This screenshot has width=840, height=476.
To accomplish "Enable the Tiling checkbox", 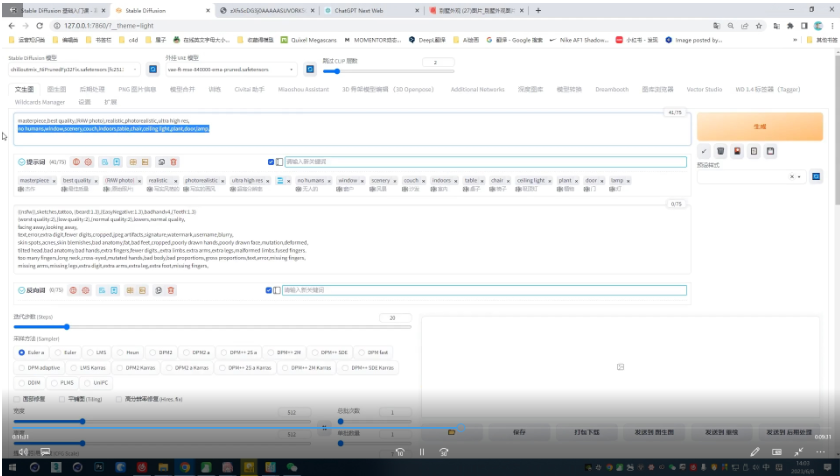I will (x=62, y=399).
